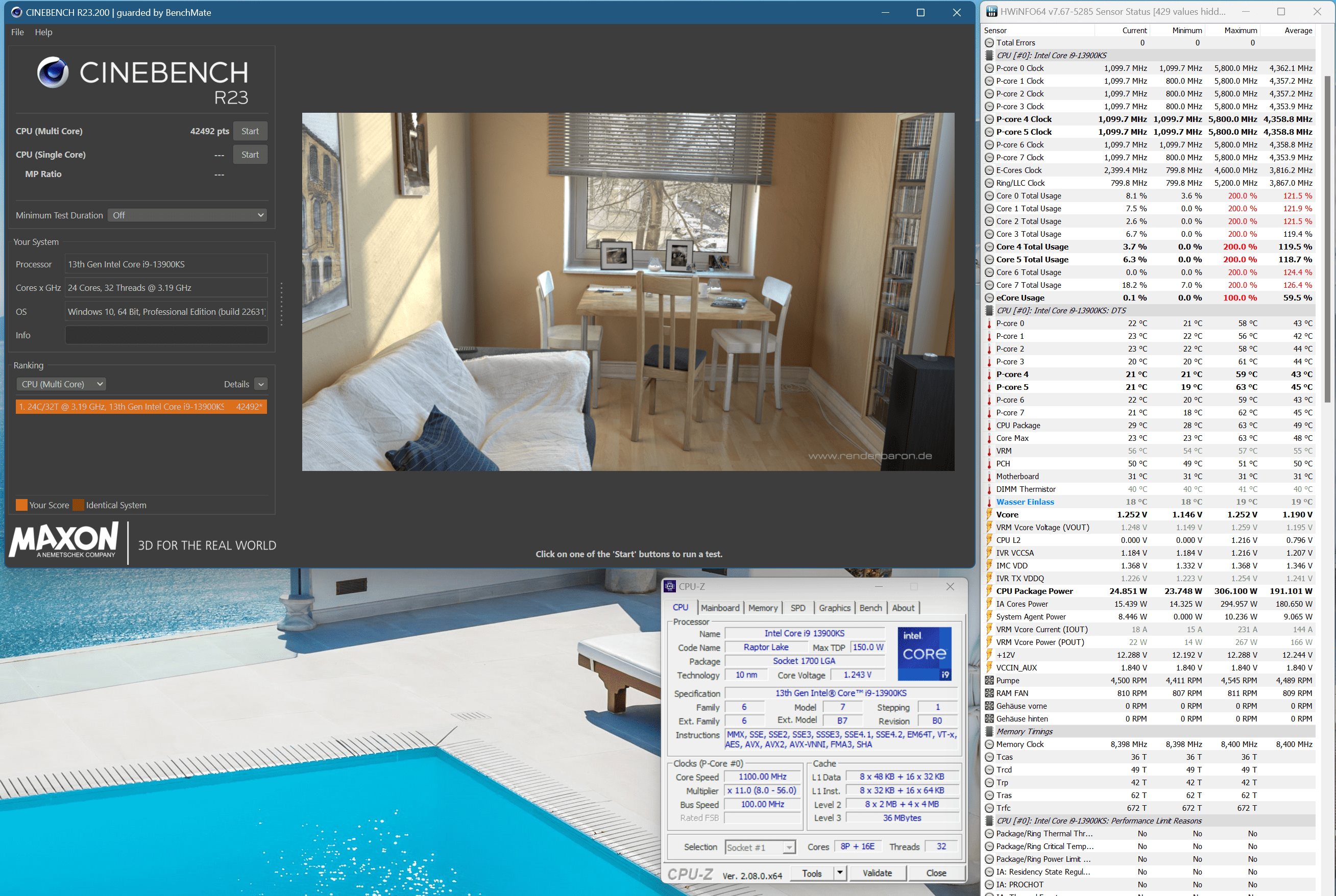Click the Info input field in Your System
1336x896 pixels.
point(166,335)
